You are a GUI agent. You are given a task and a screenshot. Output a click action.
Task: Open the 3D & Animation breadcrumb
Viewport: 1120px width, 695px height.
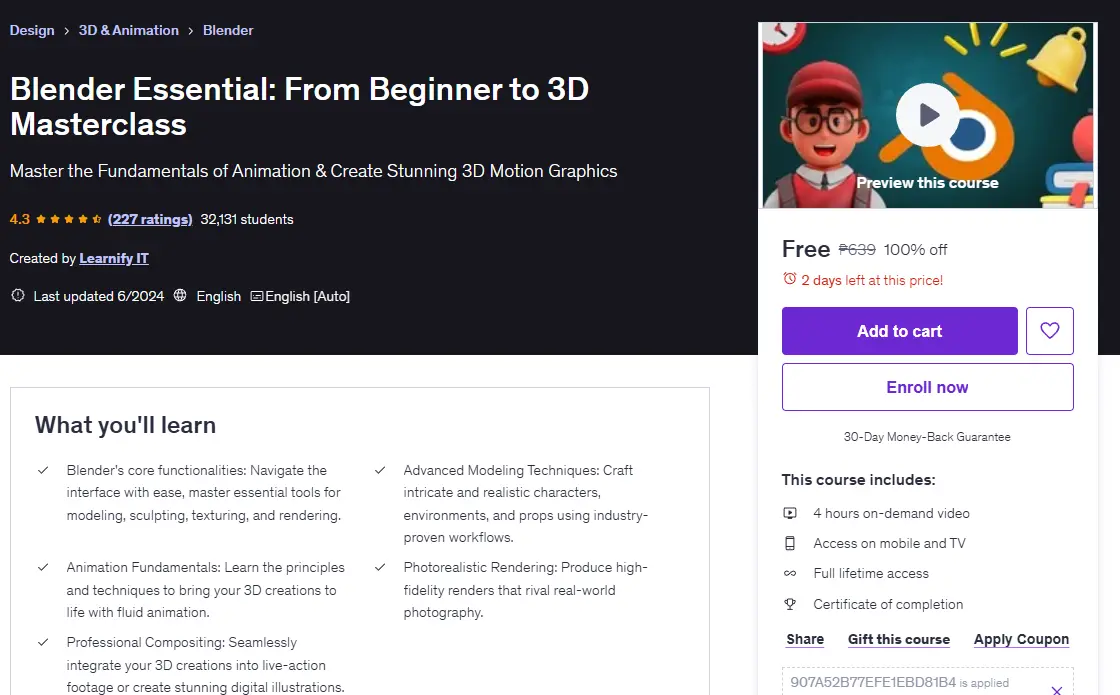[129, 30]
